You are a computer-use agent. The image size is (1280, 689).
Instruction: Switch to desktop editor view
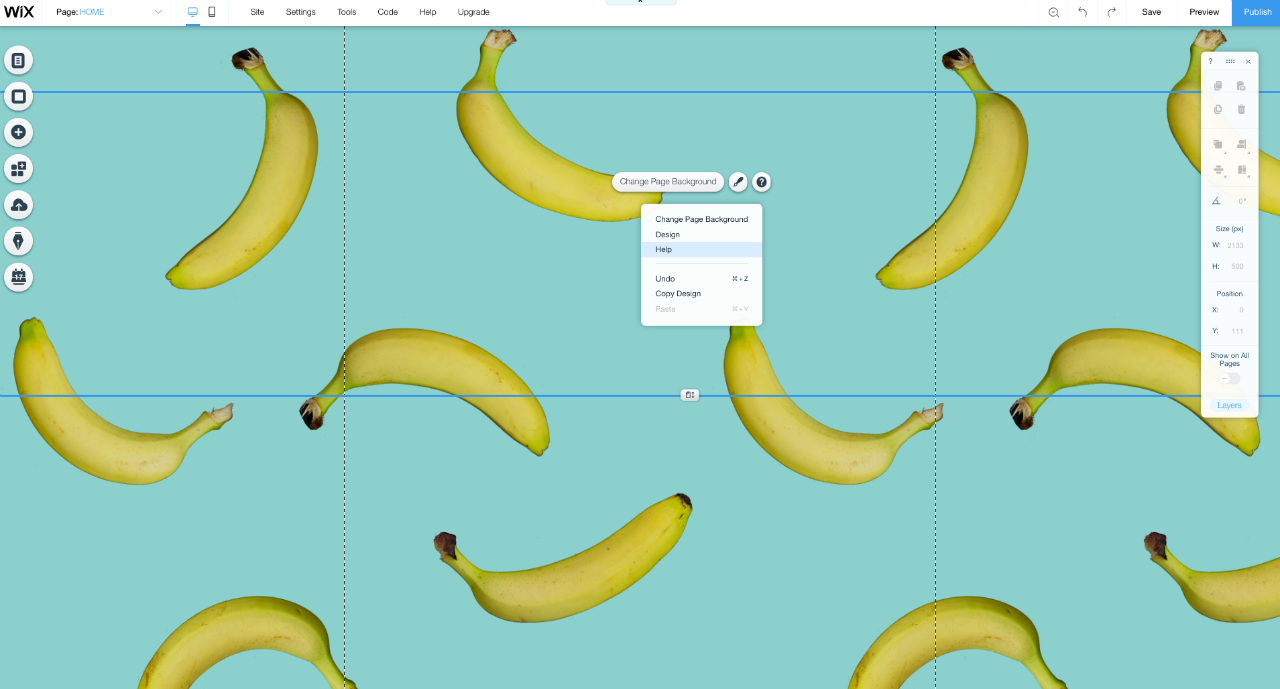[x=193, y=12]
